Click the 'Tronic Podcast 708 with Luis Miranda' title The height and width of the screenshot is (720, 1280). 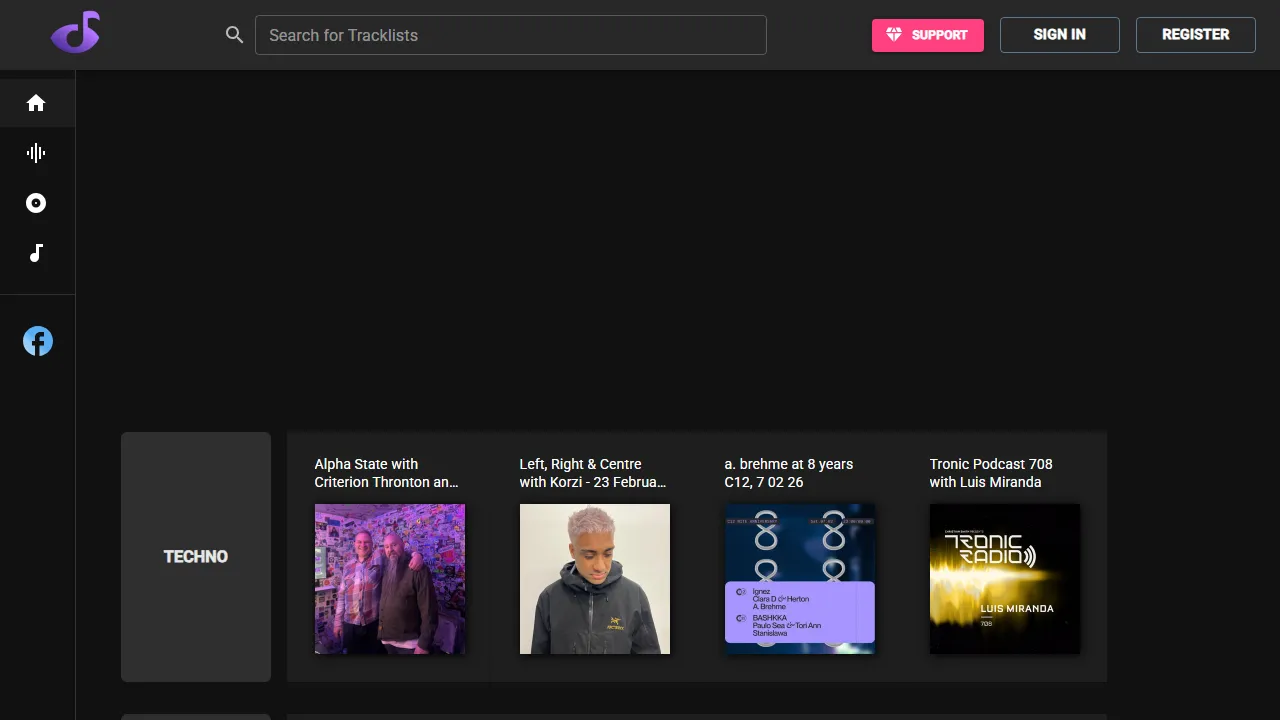991,473
